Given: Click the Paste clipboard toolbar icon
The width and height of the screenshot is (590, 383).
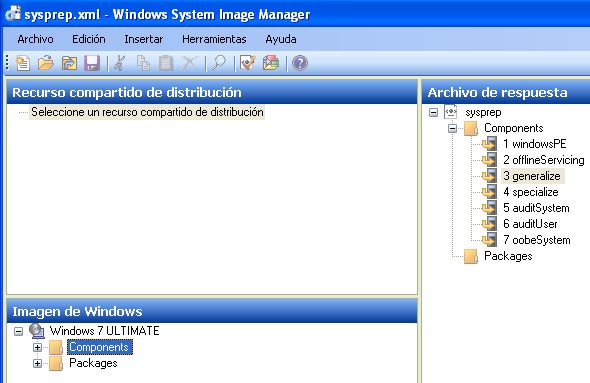Looking at the screenshot, I should coord(166,63).
